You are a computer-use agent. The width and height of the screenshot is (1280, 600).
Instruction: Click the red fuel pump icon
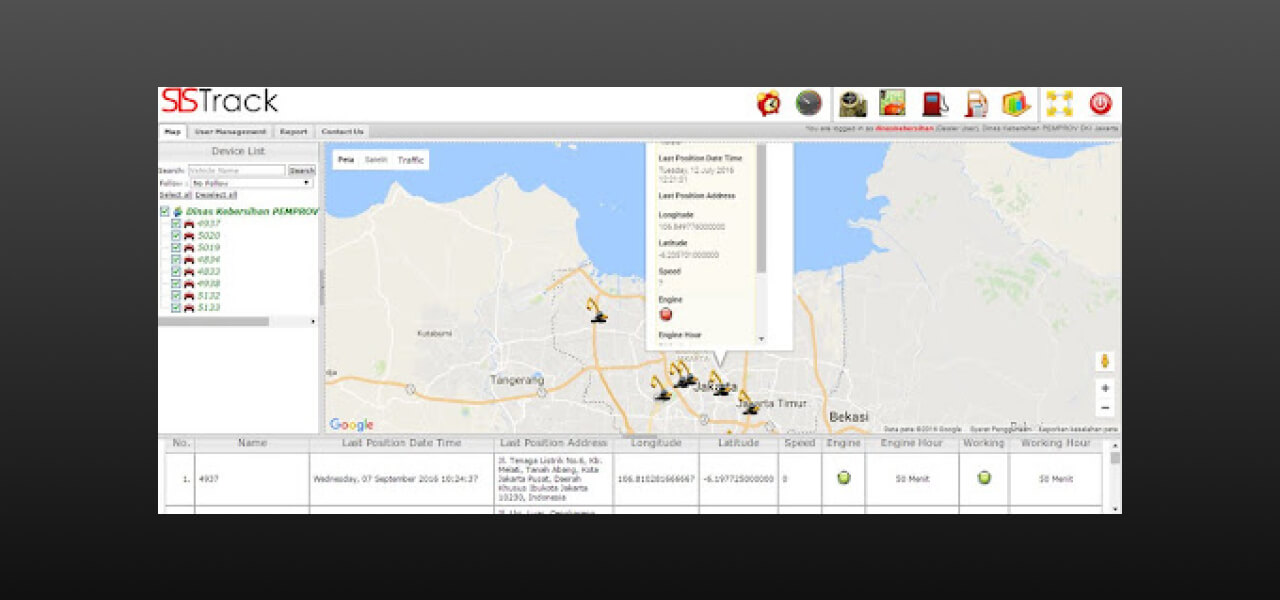[x=933, y=103]
